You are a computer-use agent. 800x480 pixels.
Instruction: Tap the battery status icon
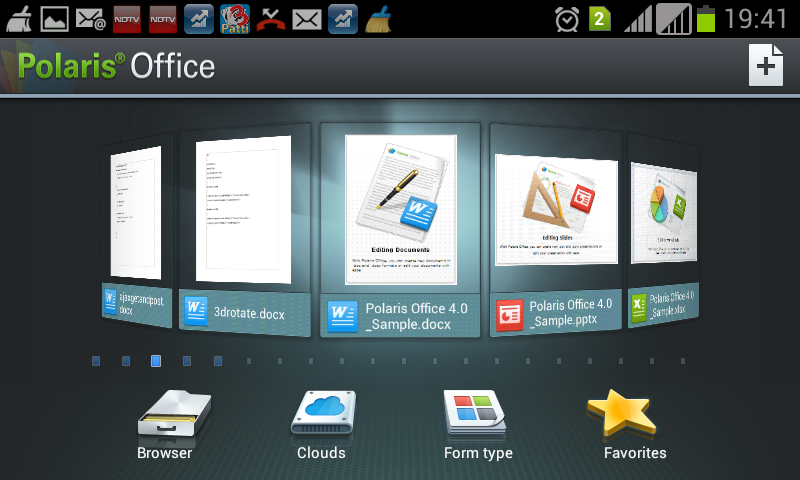(x=706, y=19)
